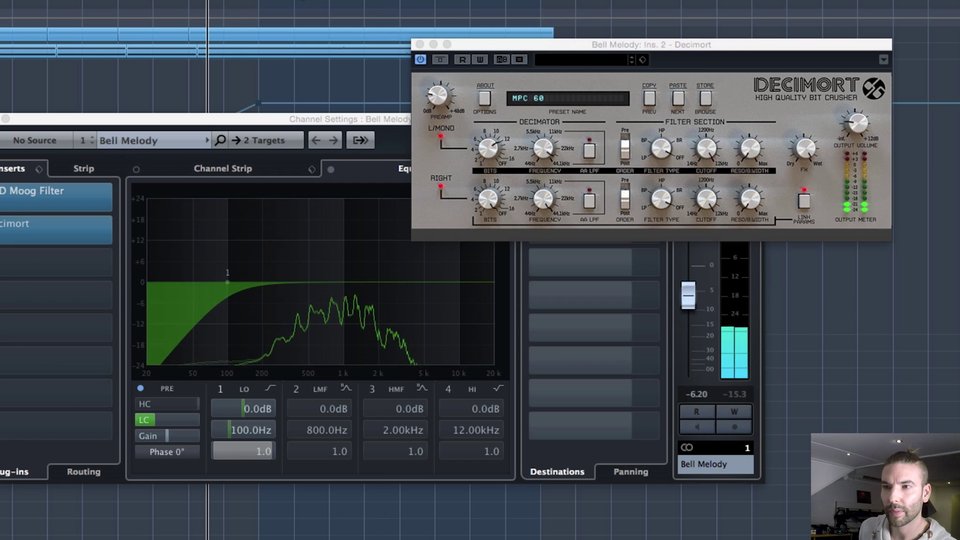This screenshot has height=540, width=960.
Task: Click the Paste/Next preset button
Action: point(678,98)
